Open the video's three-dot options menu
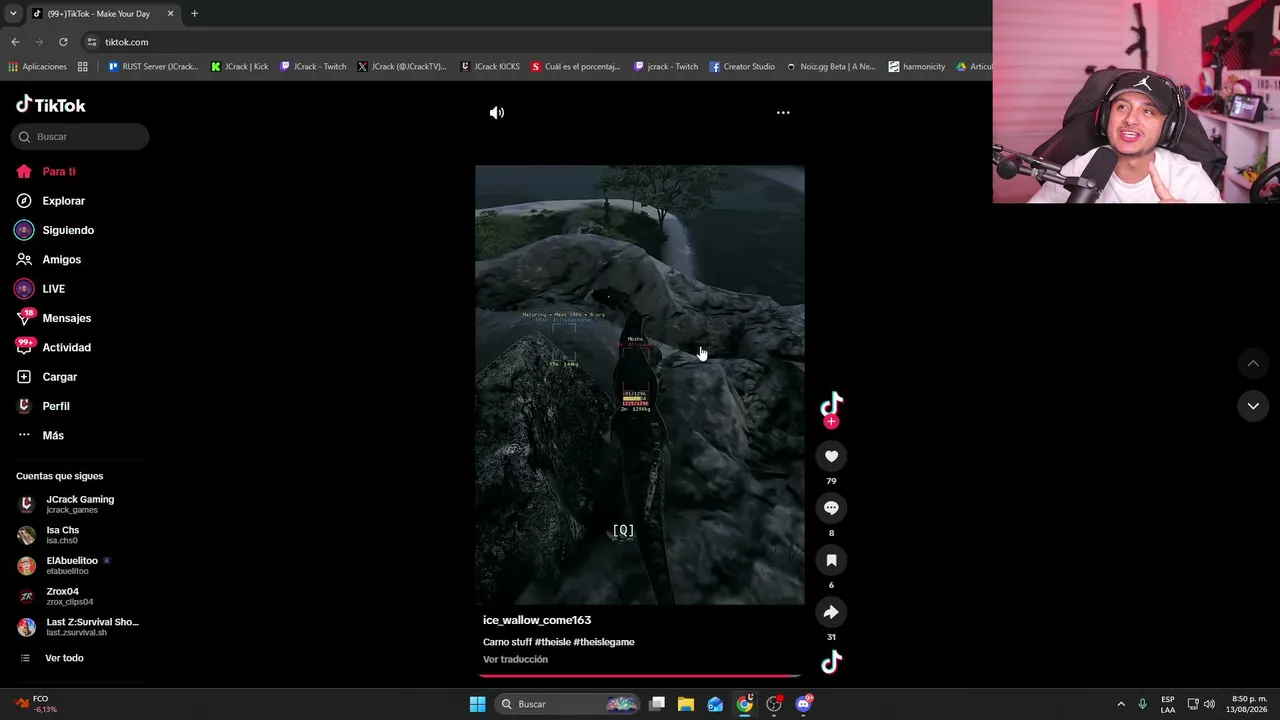Image resolution: width=1280 pixels, height=720 pixels. click(783, 113)
